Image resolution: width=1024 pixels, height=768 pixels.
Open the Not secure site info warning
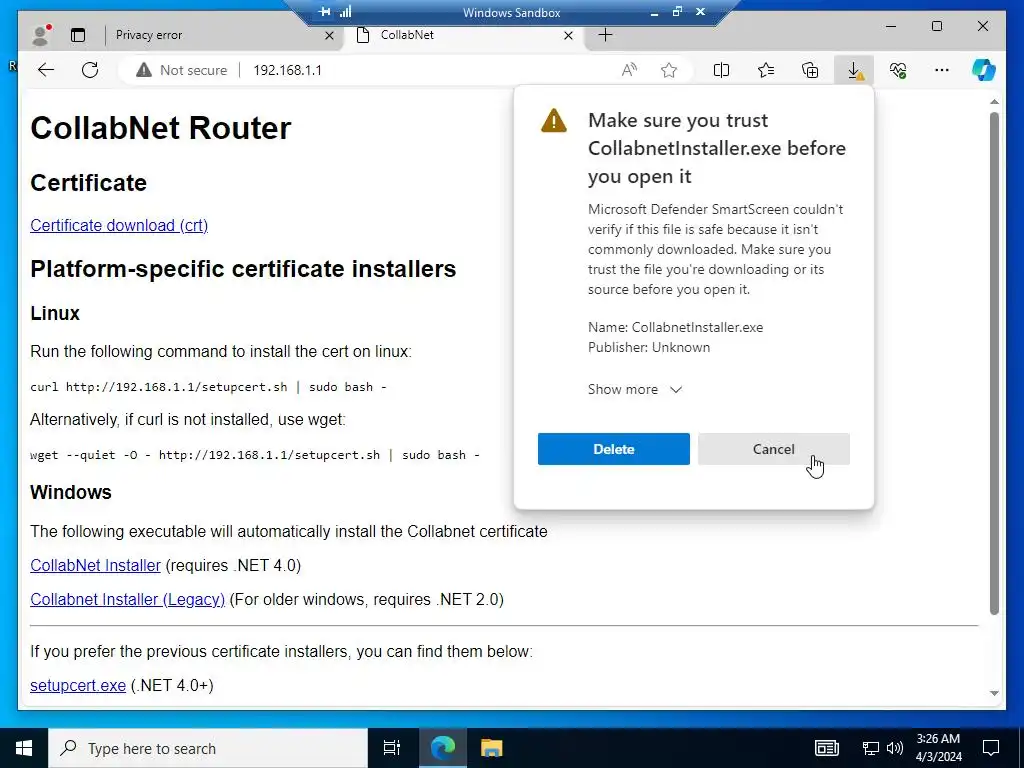tap(182, 70)
